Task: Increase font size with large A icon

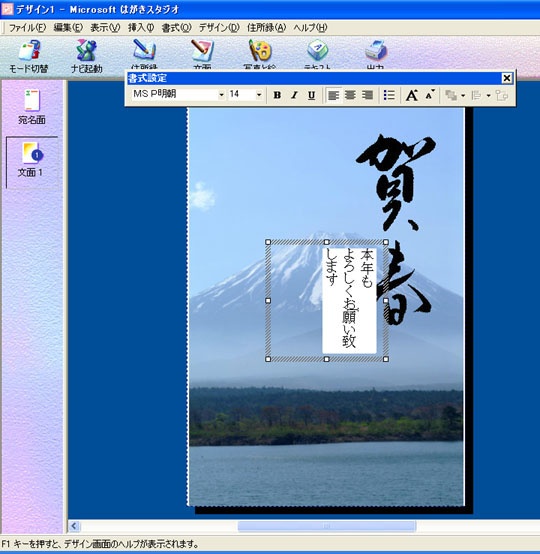Action: point(412,95)
